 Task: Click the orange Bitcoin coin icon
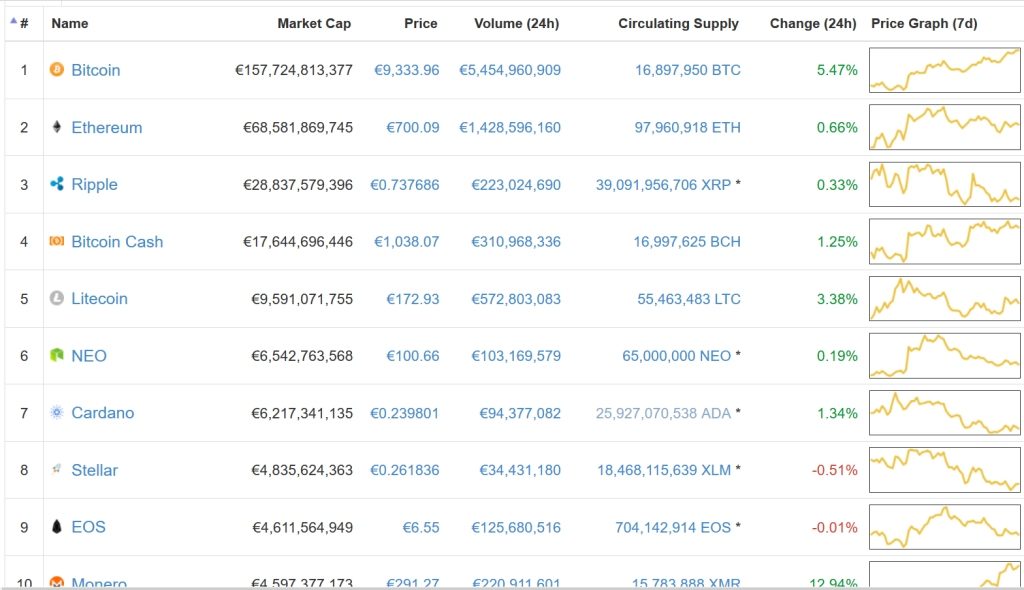57,70
